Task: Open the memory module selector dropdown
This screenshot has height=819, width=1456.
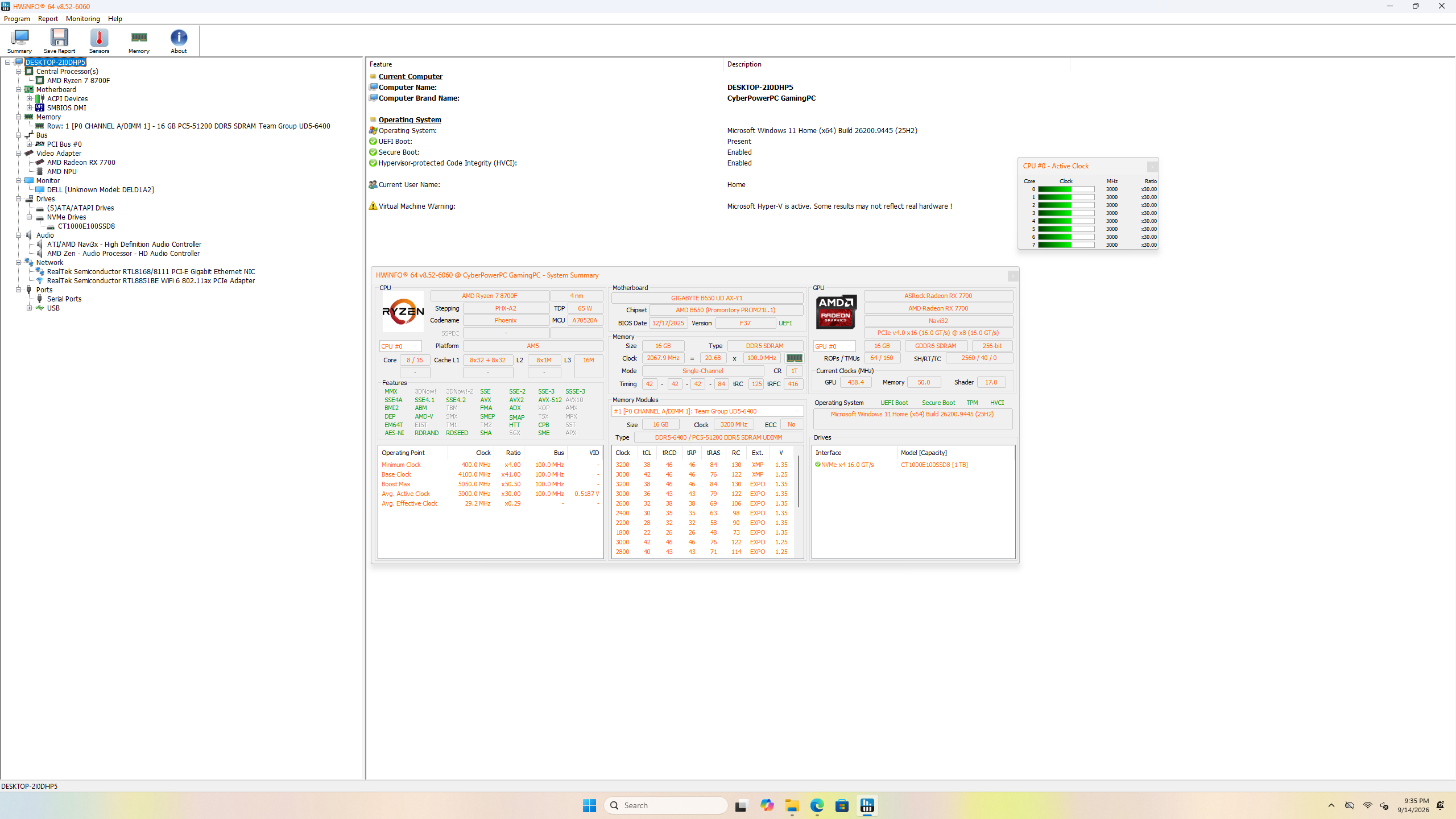Action: (708, 411)
